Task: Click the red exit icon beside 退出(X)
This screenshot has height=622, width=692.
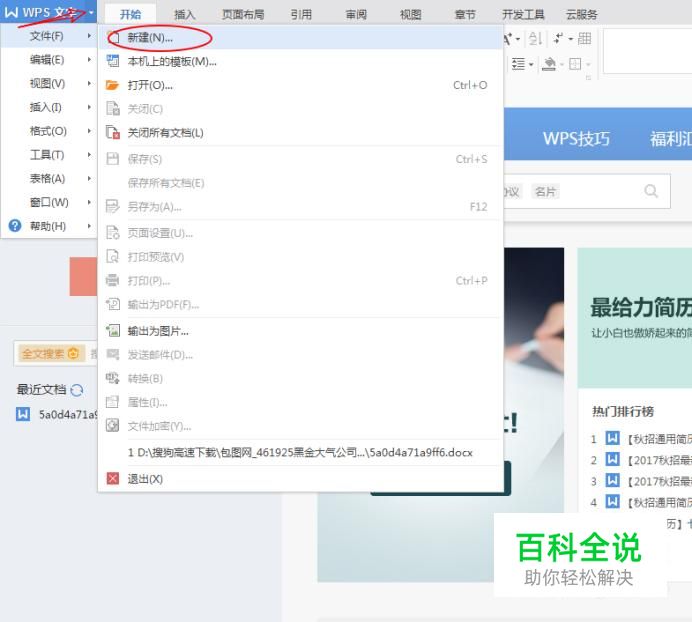Action: click(x=113, y=479)
